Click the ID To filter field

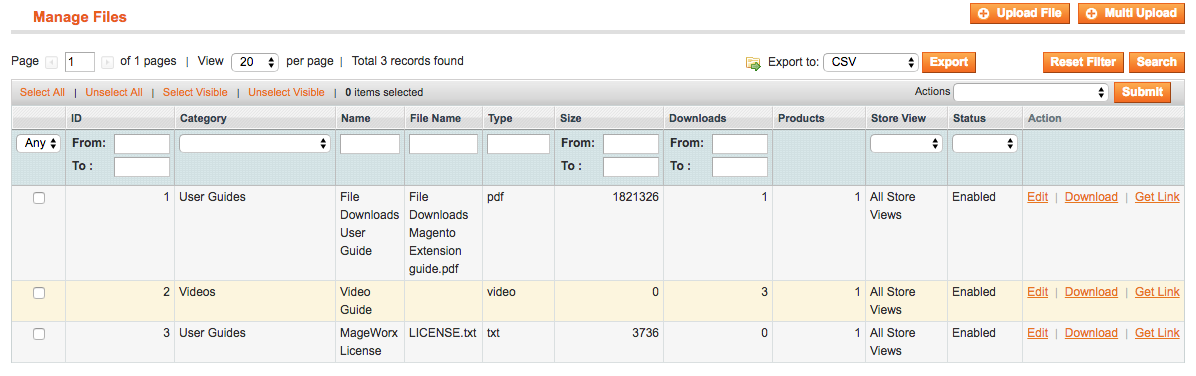142,167
